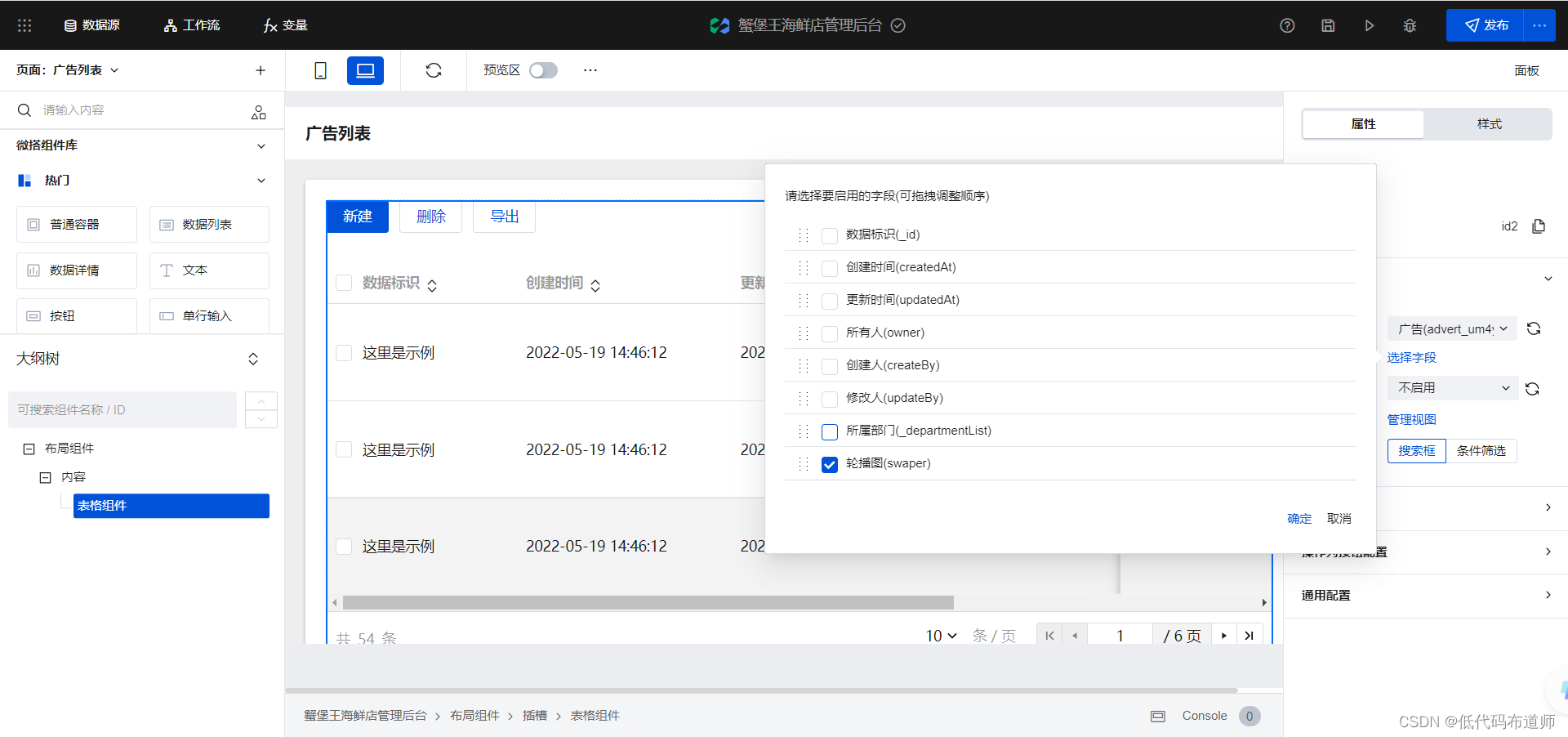
Task: Cancel field selection with 取消
Action: click(x=1339, y=519)
